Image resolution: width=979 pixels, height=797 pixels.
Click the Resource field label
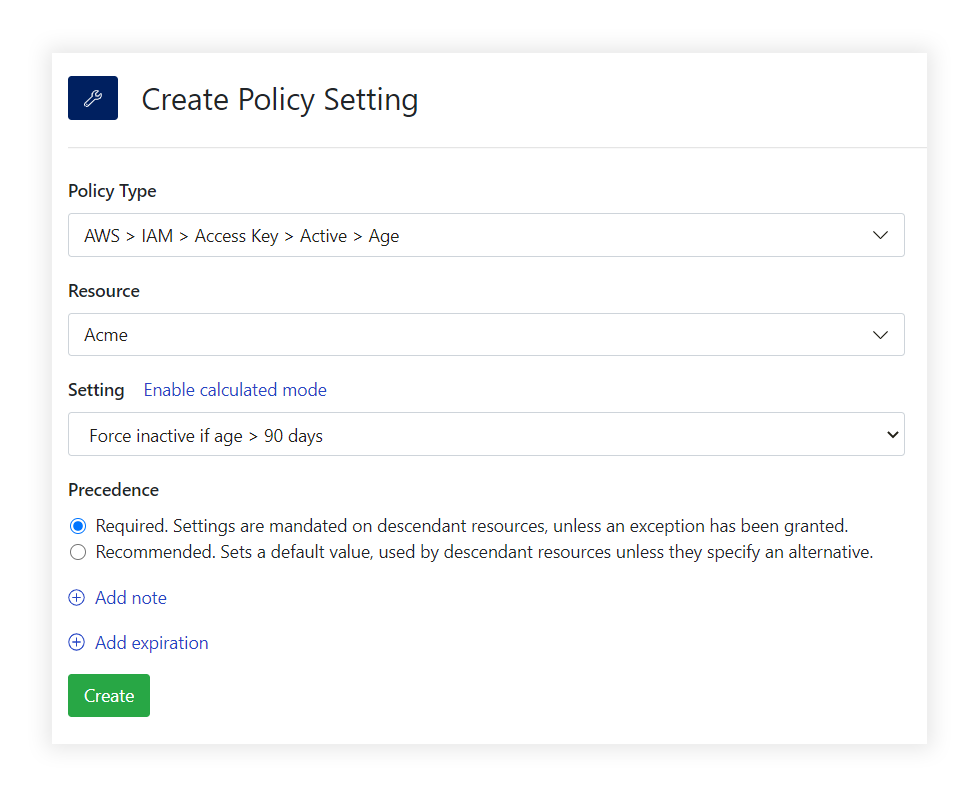104,291
